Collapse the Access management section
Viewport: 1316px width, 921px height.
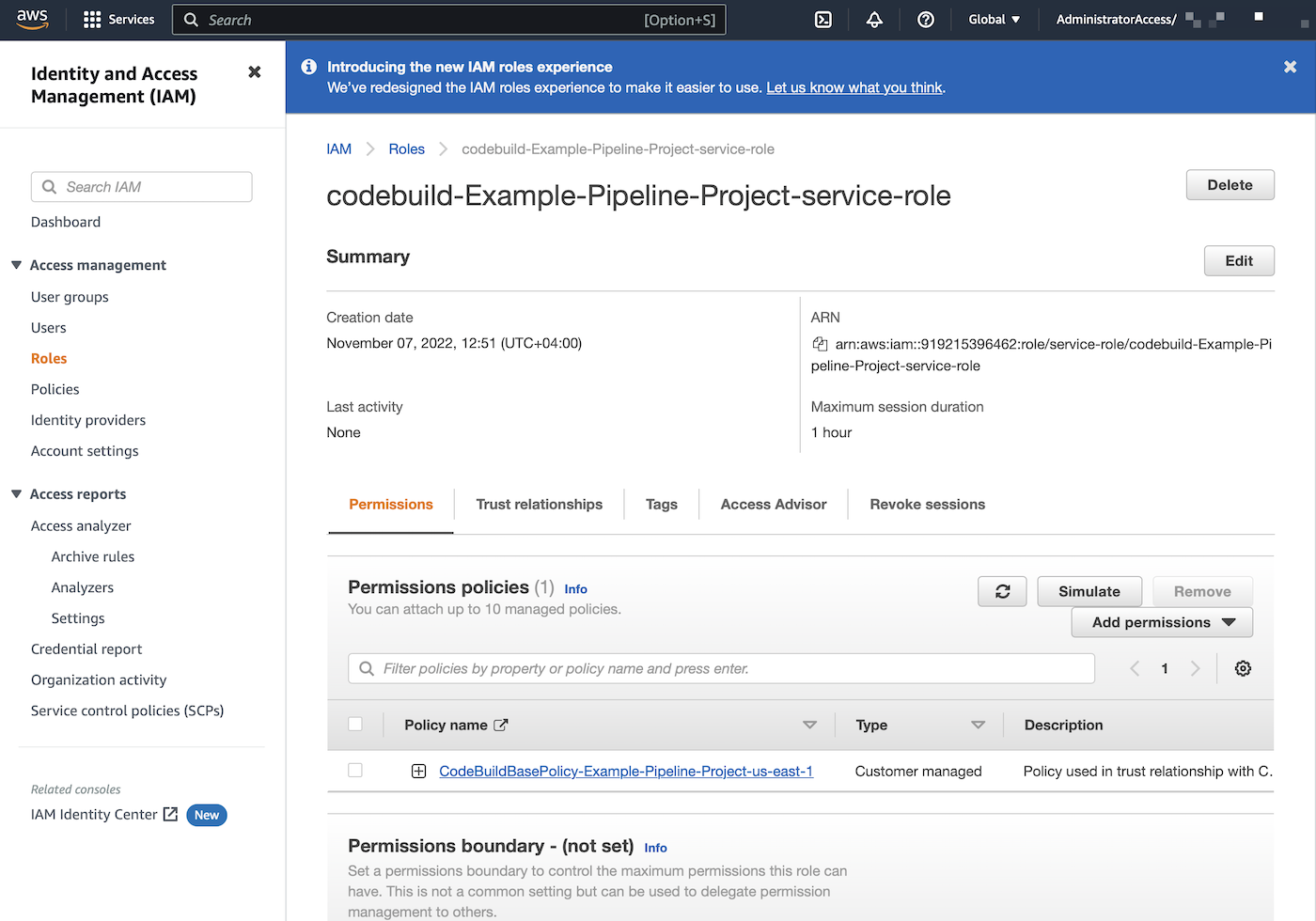tap(17, 265)
